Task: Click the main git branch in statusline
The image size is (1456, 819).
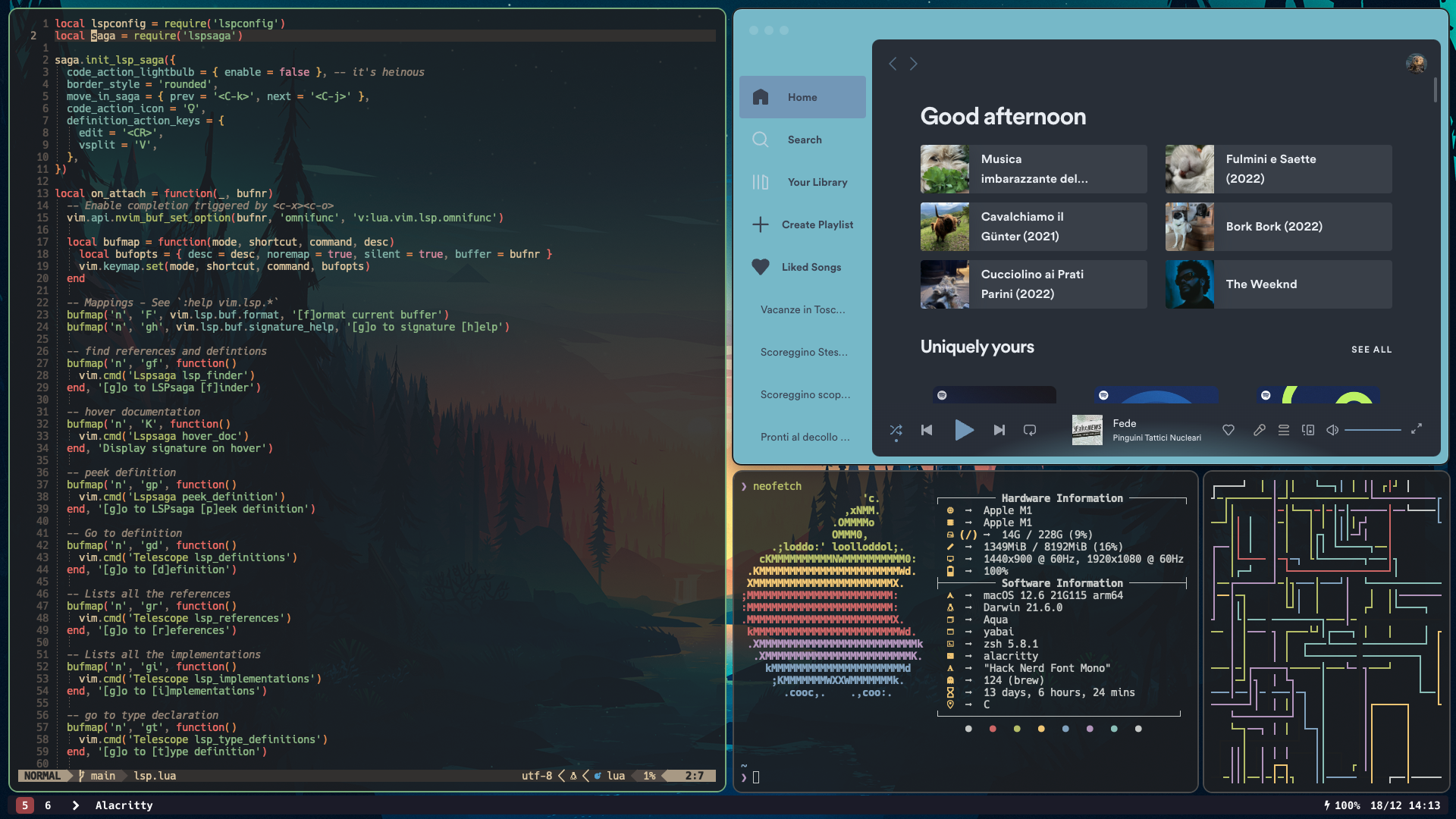Action: tap(97, 776)
